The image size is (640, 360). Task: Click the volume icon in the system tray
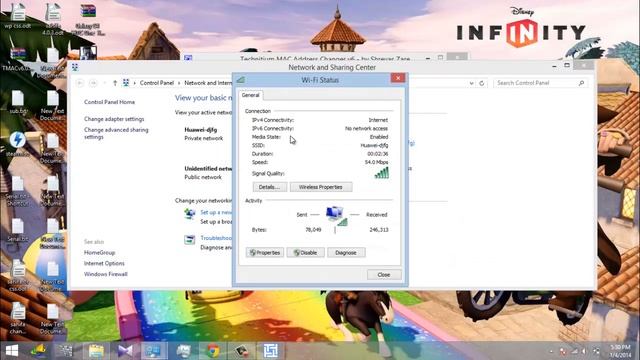click(584, 351)
